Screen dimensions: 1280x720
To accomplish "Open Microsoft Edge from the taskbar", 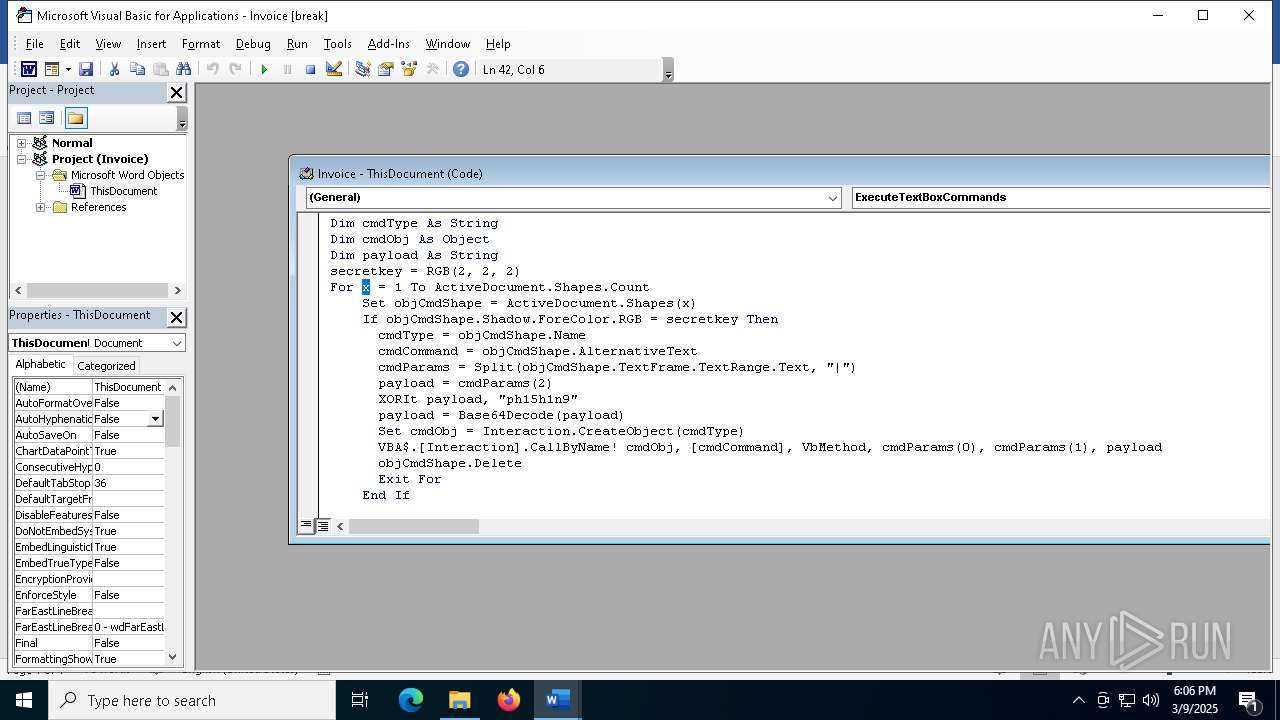I will point(411,700).
